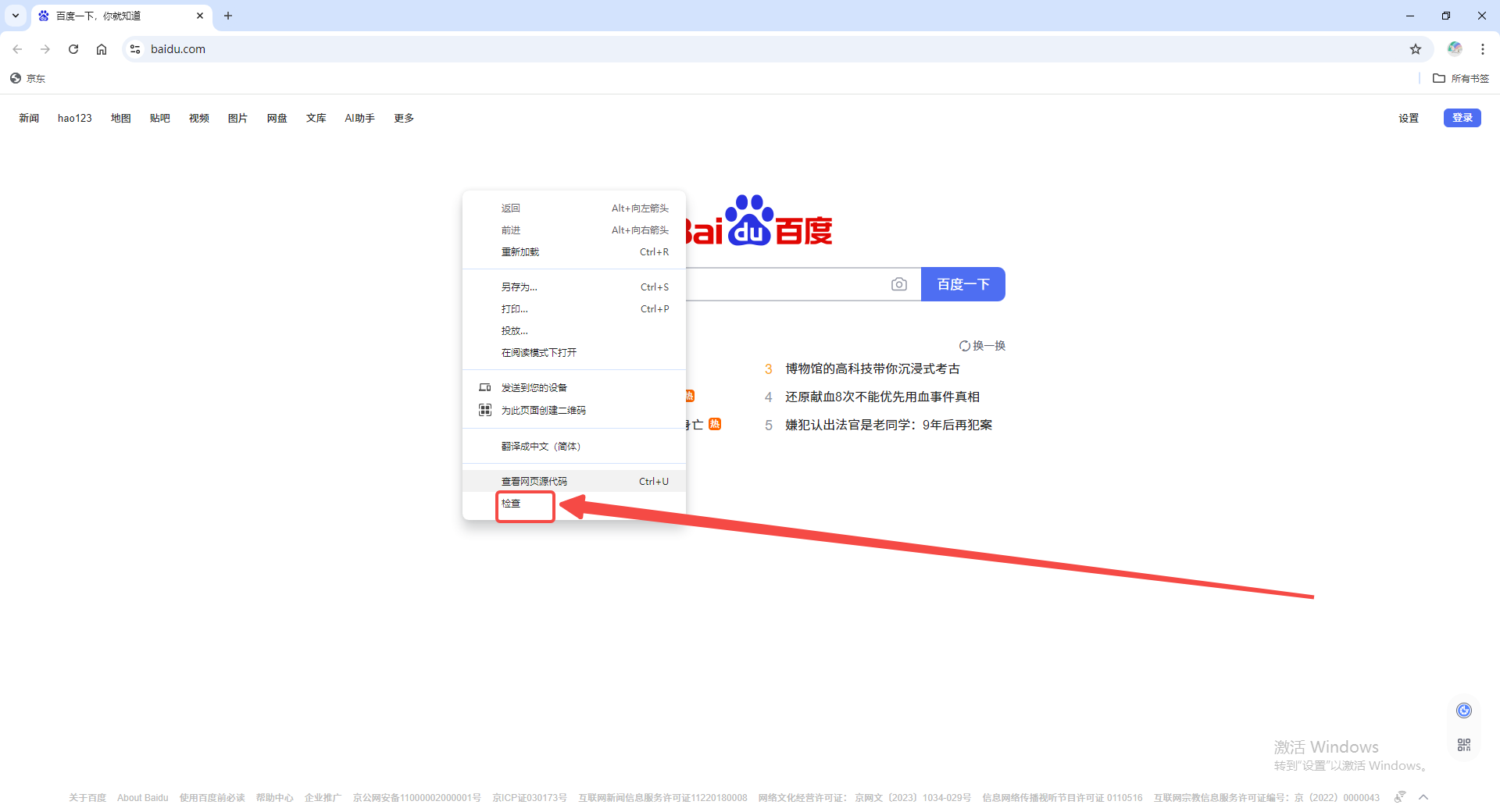Click the 百度一下，你就知道 browser tab

pyautogui.click(x=121, y=16)
